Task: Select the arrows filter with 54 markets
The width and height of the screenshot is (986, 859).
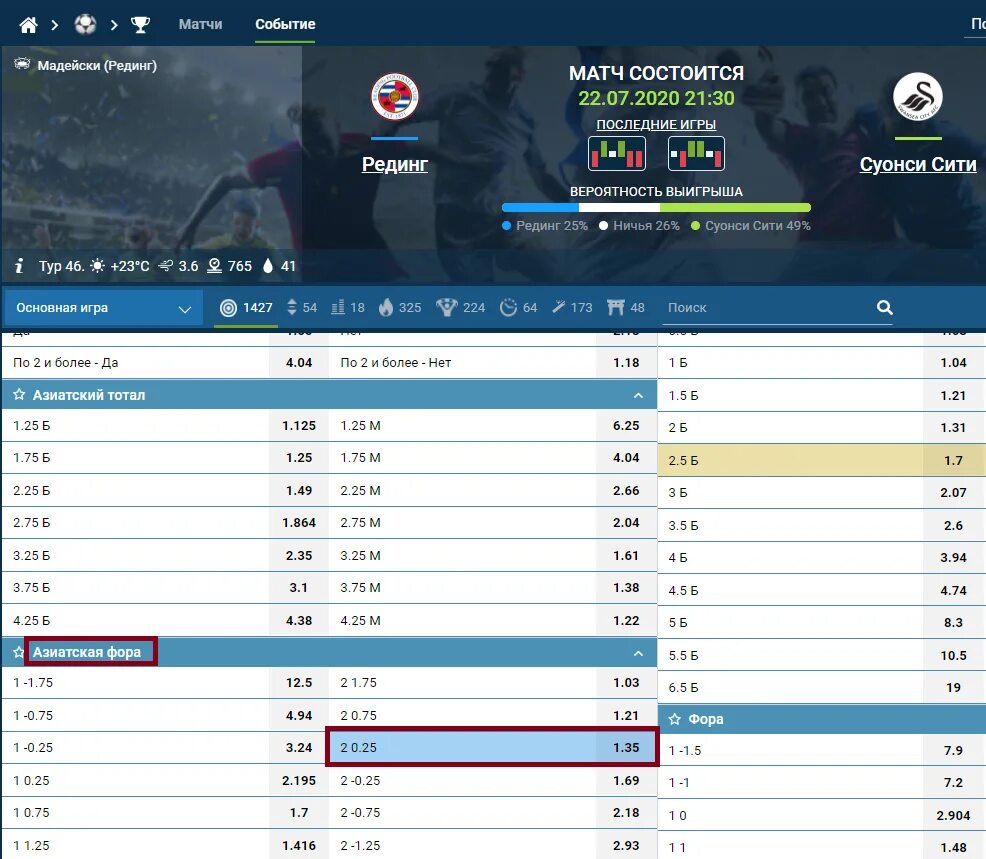Action: [x=302, y=308]
